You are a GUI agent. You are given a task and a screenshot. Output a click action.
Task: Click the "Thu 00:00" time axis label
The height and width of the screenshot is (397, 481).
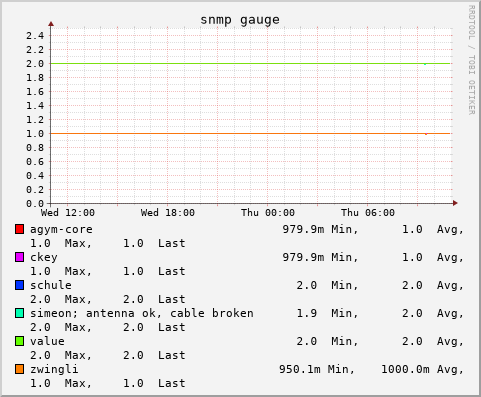click(x=268, y=213)
